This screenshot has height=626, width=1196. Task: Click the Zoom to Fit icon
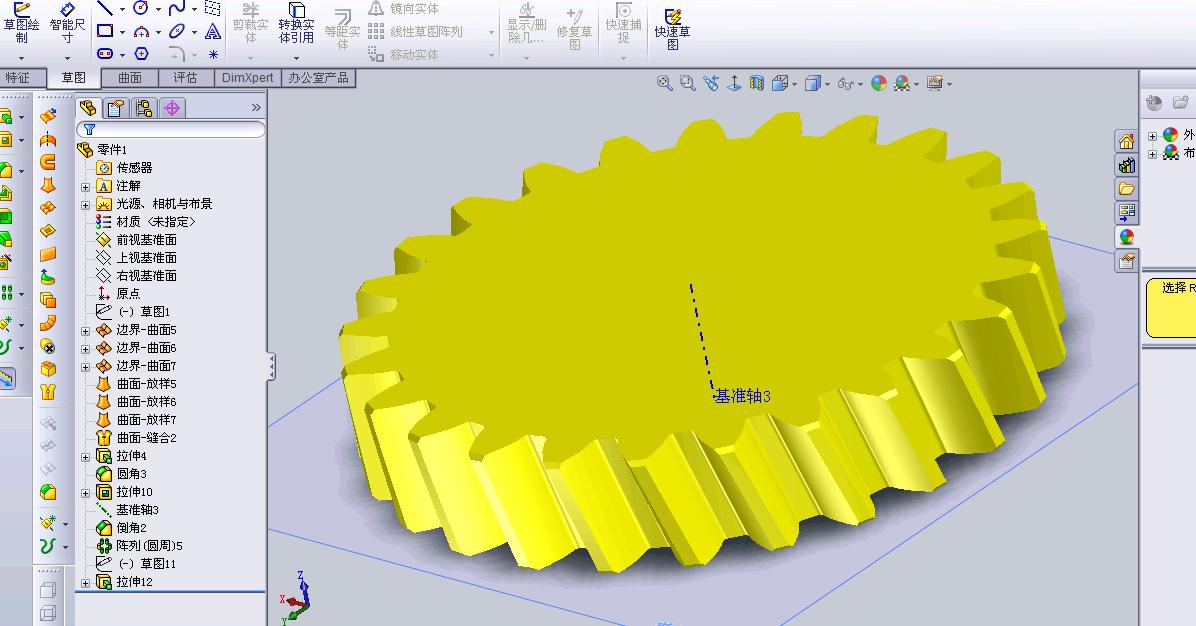click(664, 83)
